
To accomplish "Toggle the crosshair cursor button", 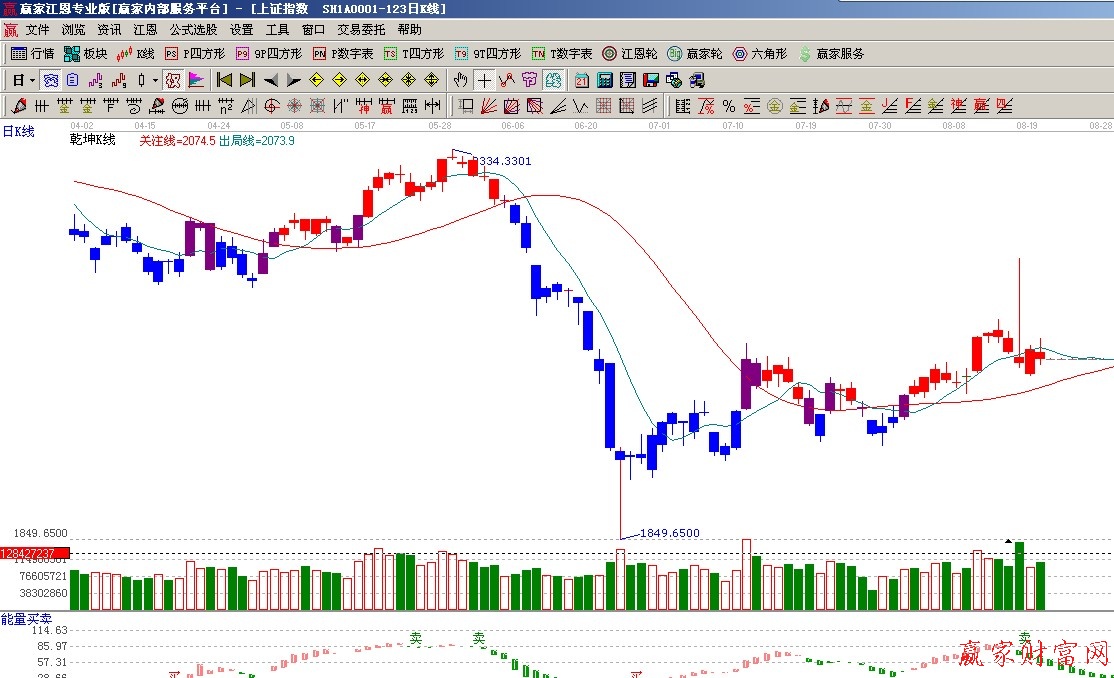I will [484, 80].
